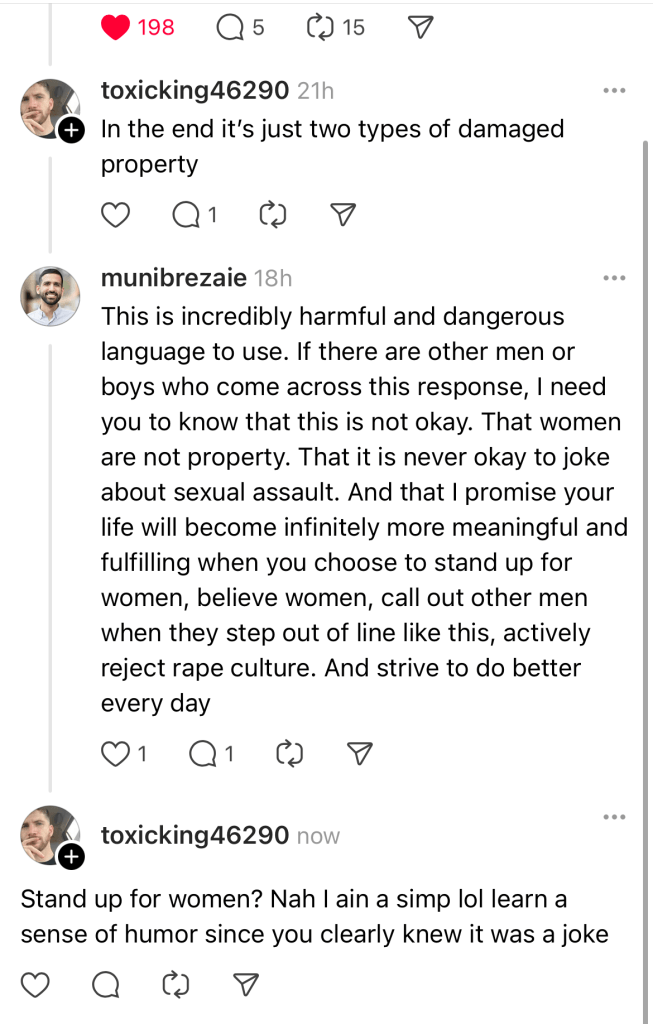Image resolution: width=653 pixels, height=1024 pixels.
Task: Like toxicking46290's 'damaged property' reply
Action: pos(117,214)
